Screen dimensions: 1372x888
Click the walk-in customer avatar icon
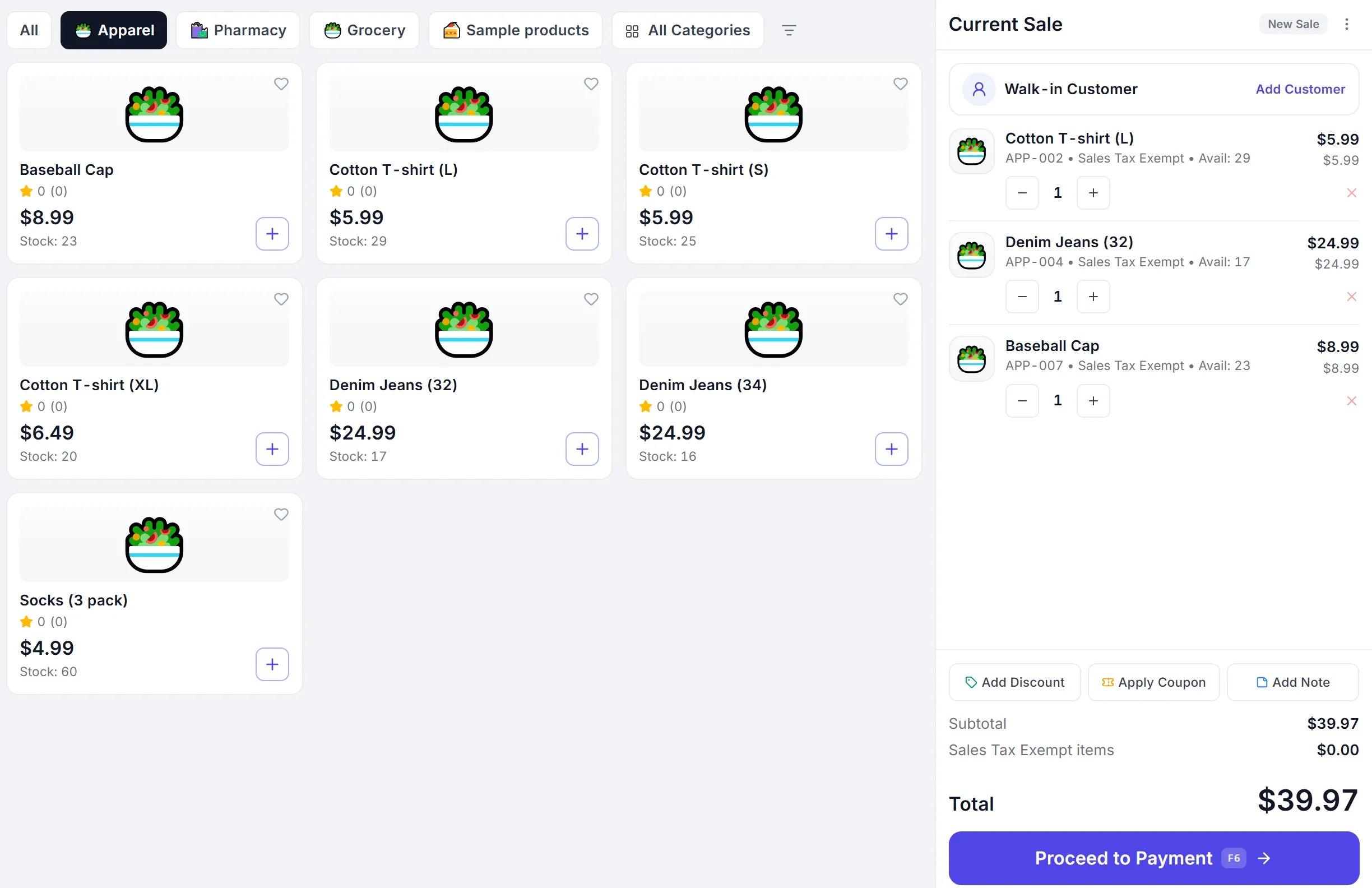[979, 89]
